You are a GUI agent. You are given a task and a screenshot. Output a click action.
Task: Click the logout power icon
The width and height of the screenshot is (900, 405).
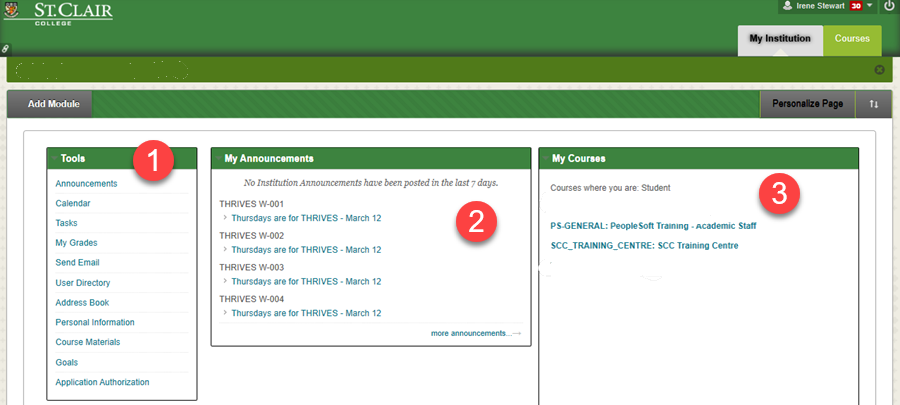pyautogui.click(x=889, y=6)
